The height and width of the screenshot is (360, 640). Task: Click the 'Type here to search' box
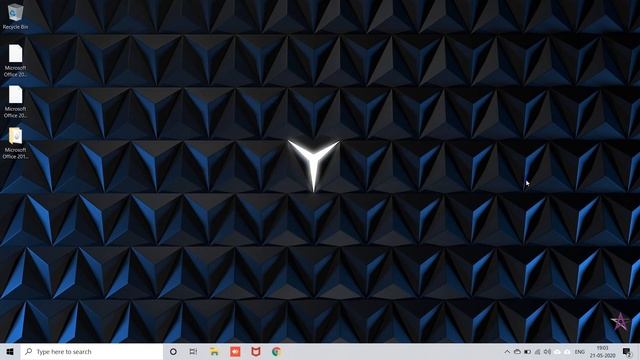[x=92, y=351]
